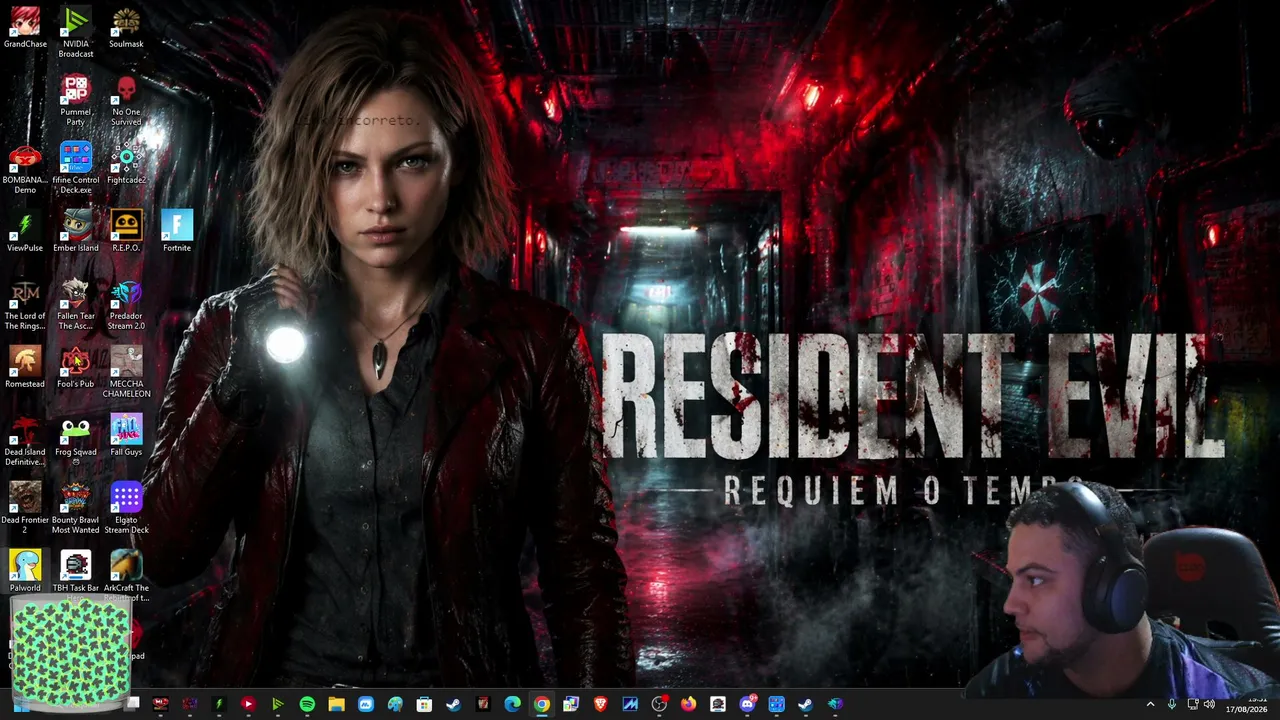Image resolution: width=1280 pixels, height=720 pixels.
Task: Open the Frog Sqwad desktop icon
Action: click(x=76, y=440)
